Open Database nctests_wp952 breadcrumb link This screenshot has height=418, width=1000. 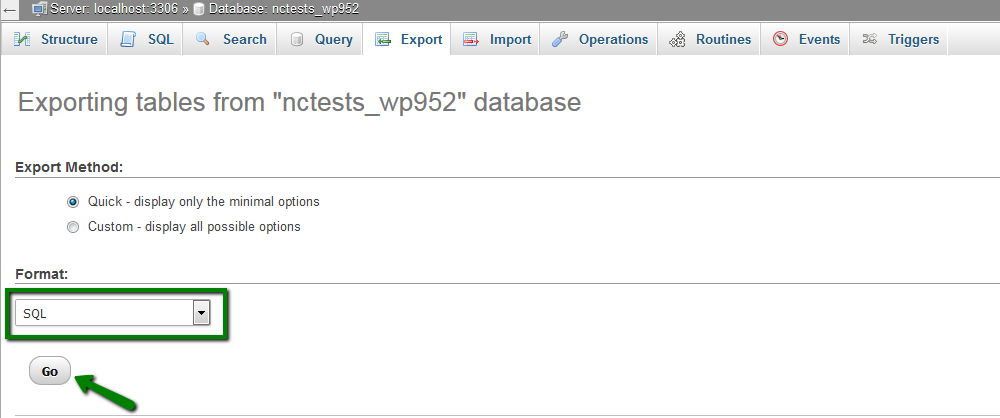pos(282,9)
